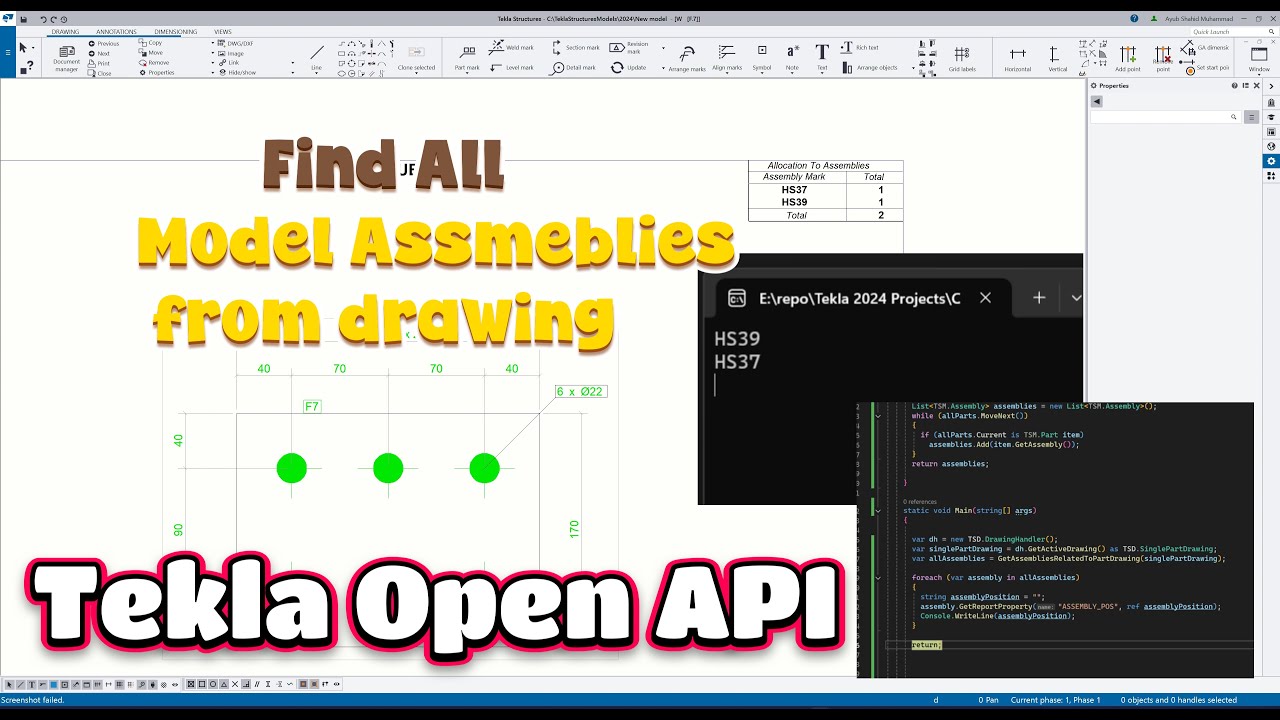1280x720 pixels.
Task: Click the 6 x Ø22 bolt mark label
Action: (581, 392)
